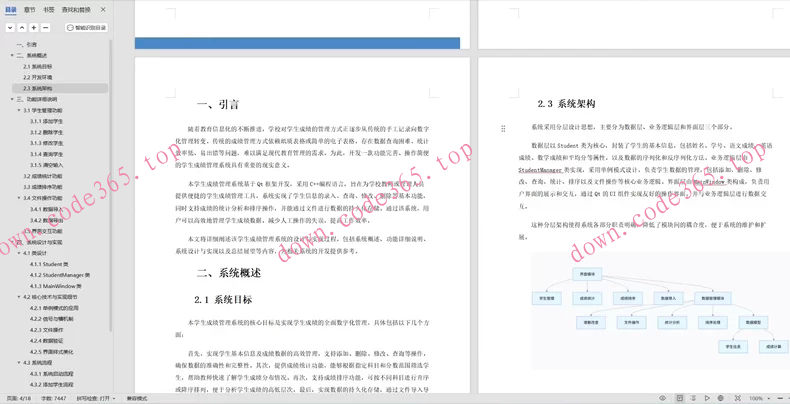
Task: Collapse the 3.1 学生管理功能 tree node
Action: [19, 110]
